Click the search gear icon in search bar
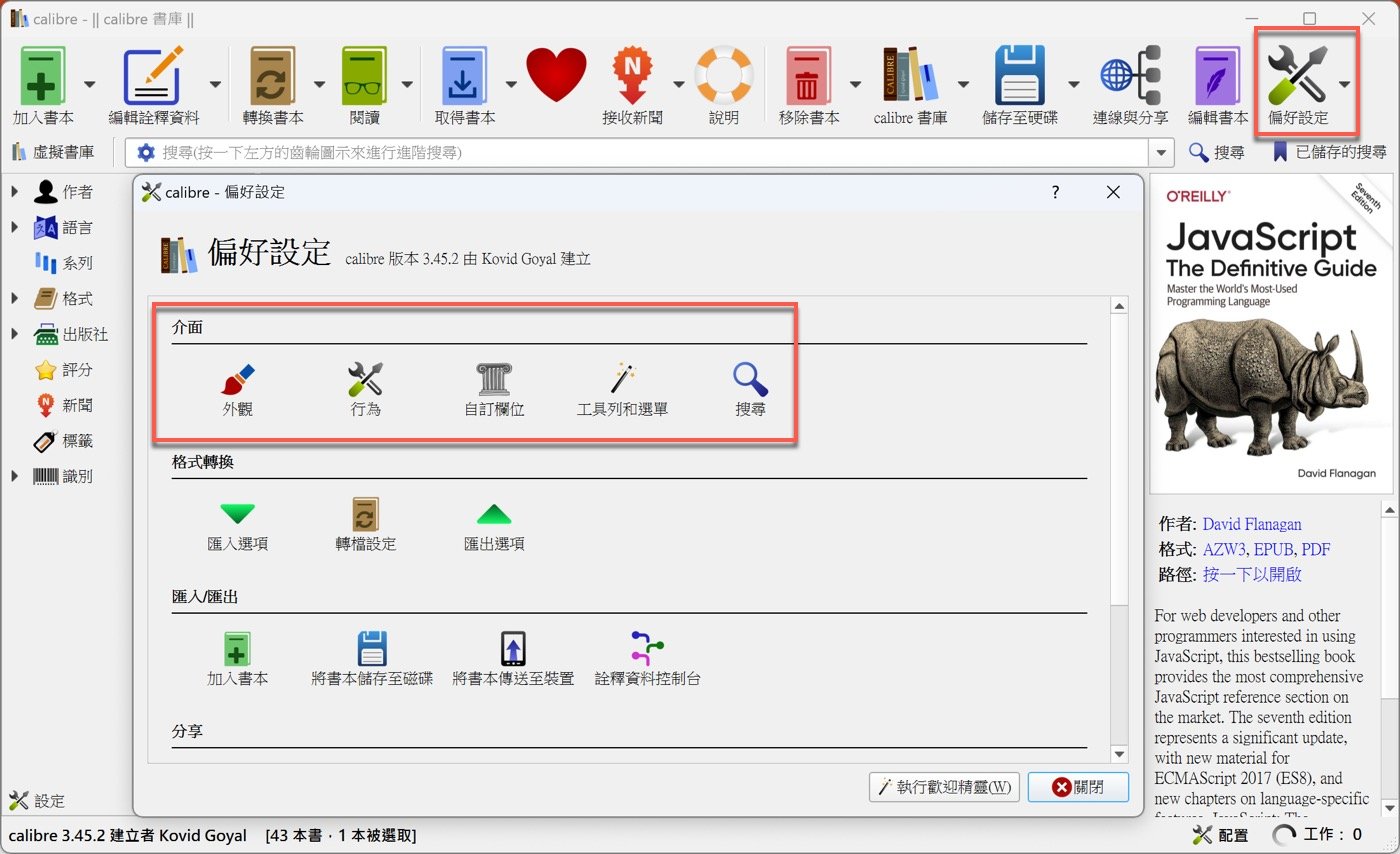 coord(146,152)
